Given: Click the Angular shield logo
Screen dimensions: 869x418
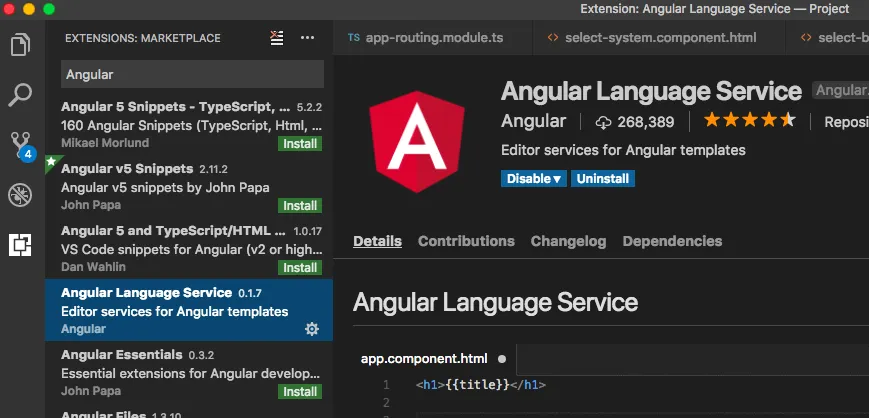Looking at the screenshot, I should coord(417,141).
